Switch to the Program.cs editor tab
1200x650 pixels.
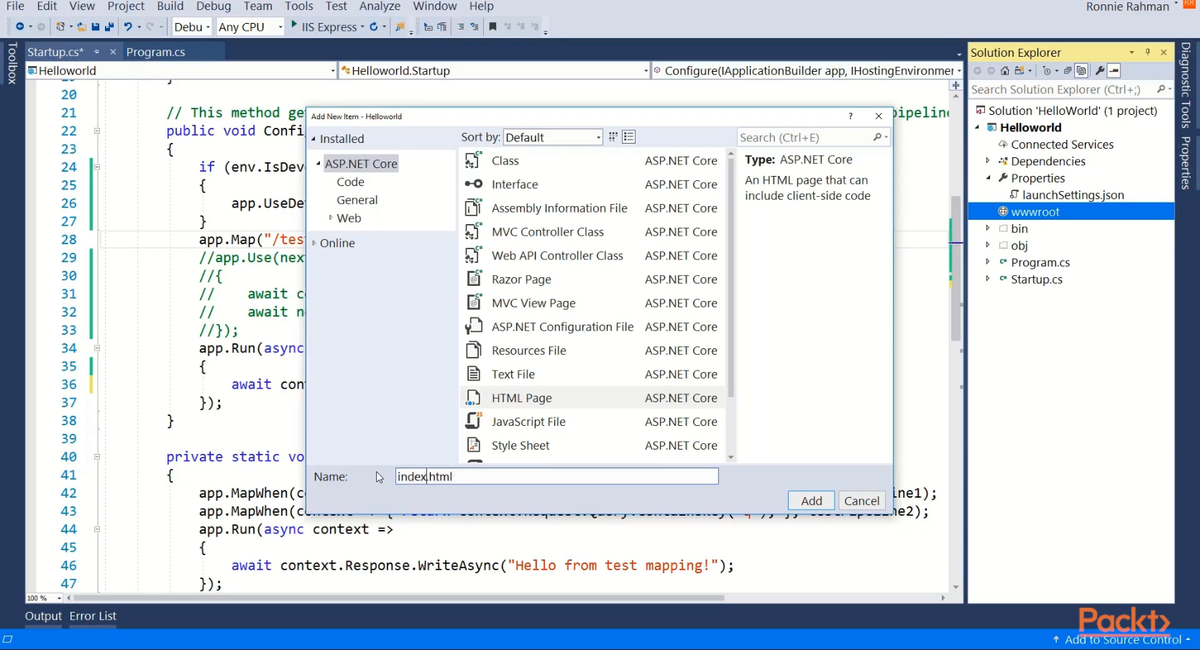(155, 52)
